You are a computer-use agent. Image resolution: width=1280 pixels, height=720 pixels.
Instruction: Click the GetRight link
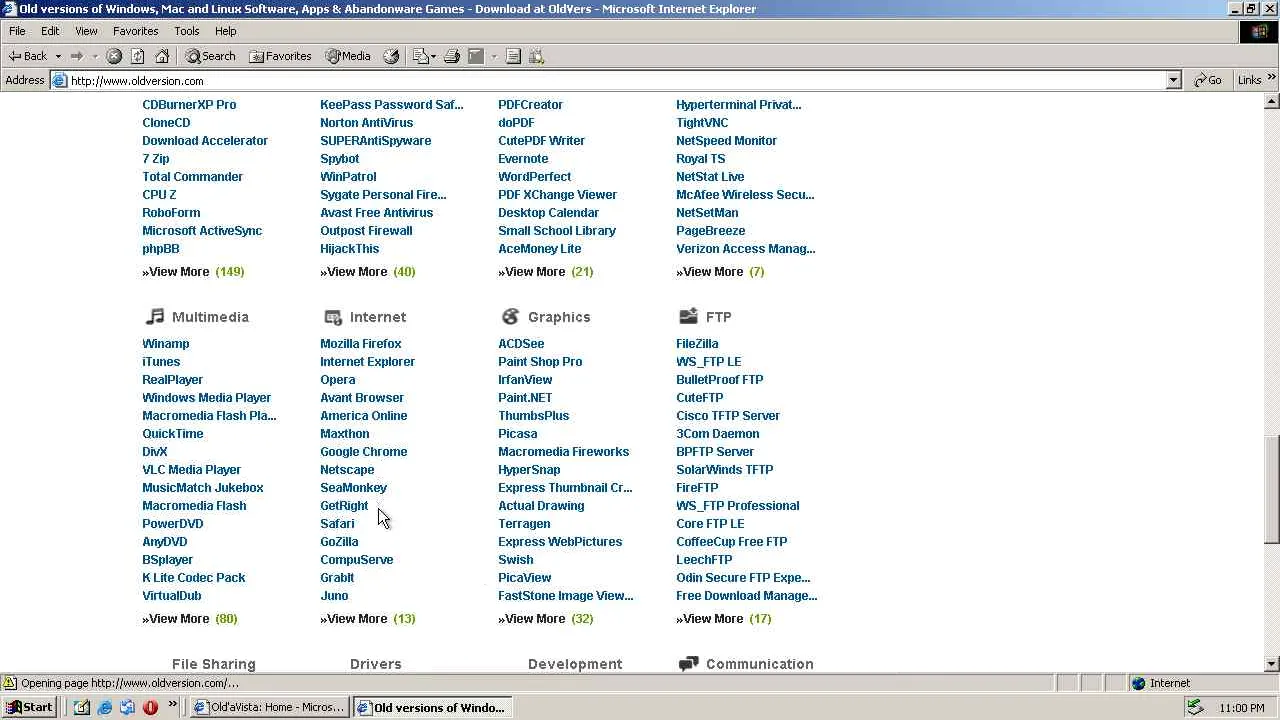(x=344, y=506)
